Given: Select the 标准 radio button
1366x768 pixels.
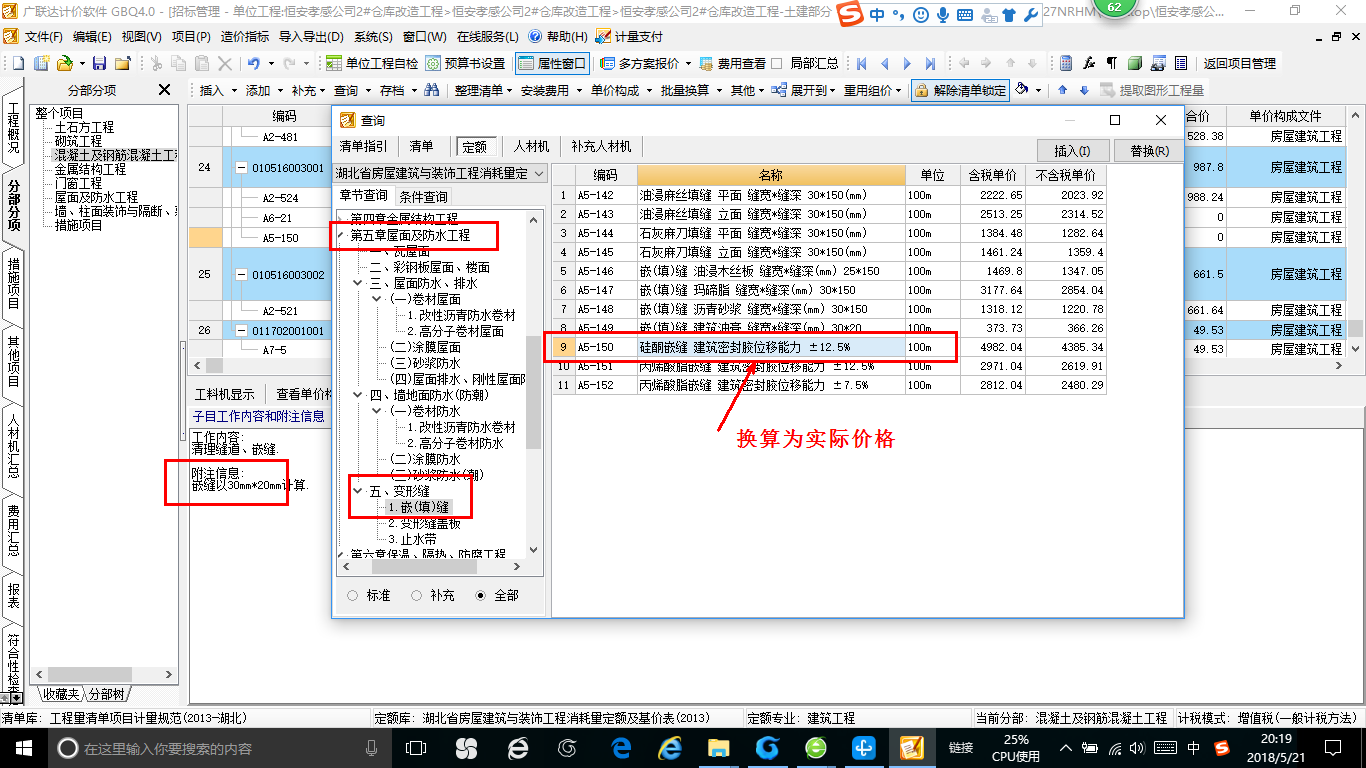Looking at the screenshot, I should [352, 595].
